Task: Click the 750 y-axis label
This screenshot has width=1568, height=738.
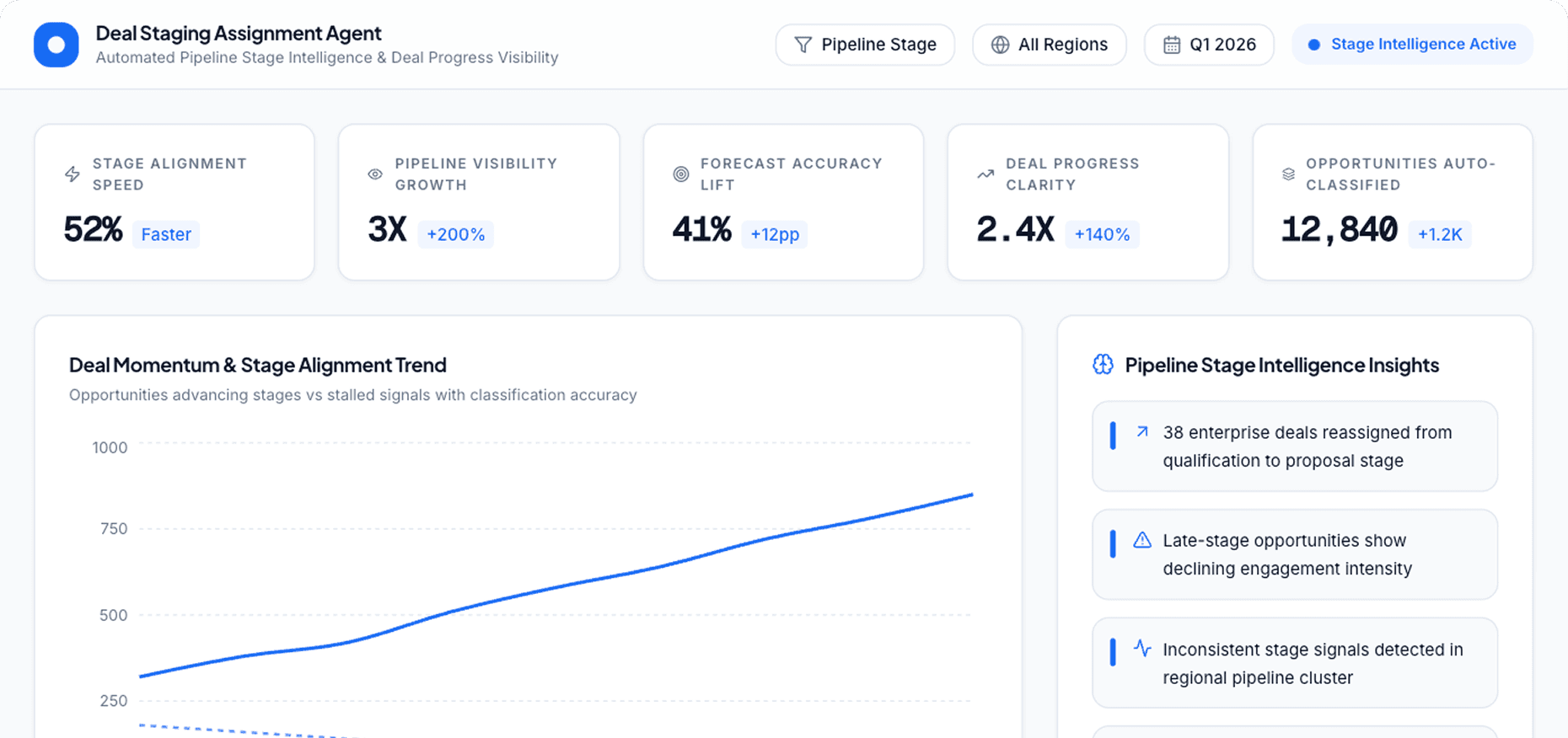Action: tap(113, 529)
